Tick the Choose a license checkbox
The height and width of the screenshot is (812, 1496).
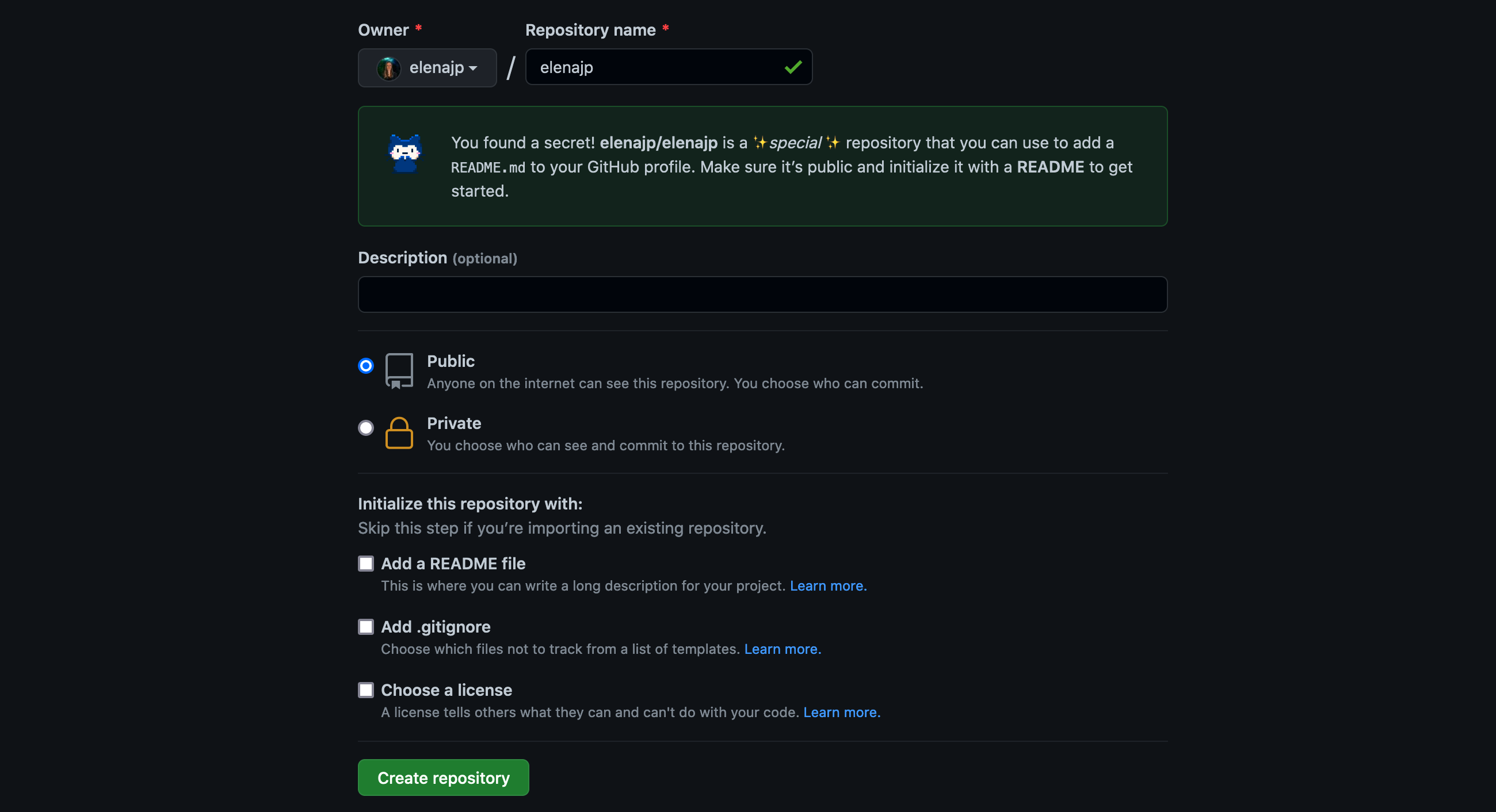(x=366, y=690)
